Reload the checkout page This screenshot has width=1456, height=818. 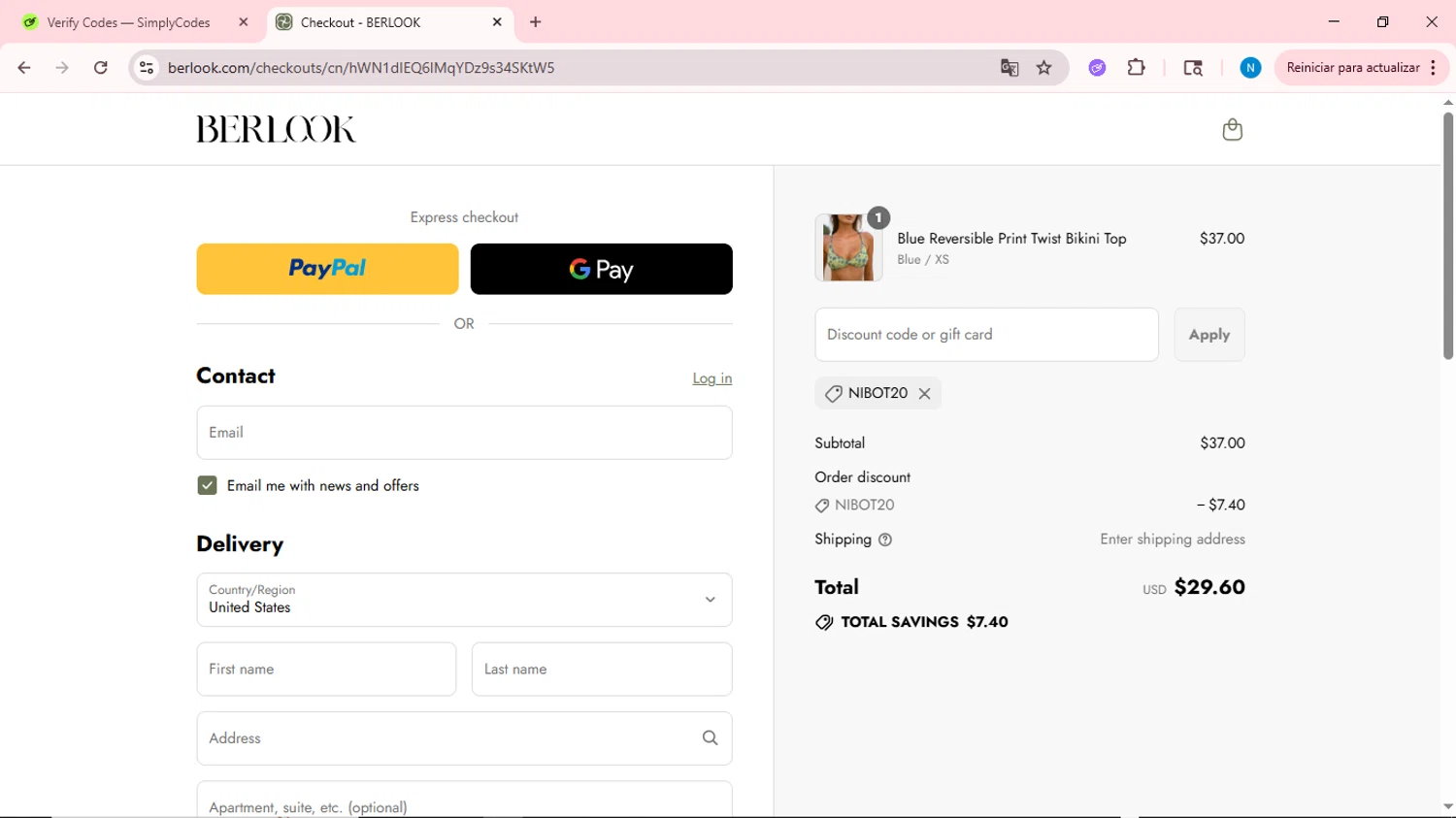pos(100,68)
